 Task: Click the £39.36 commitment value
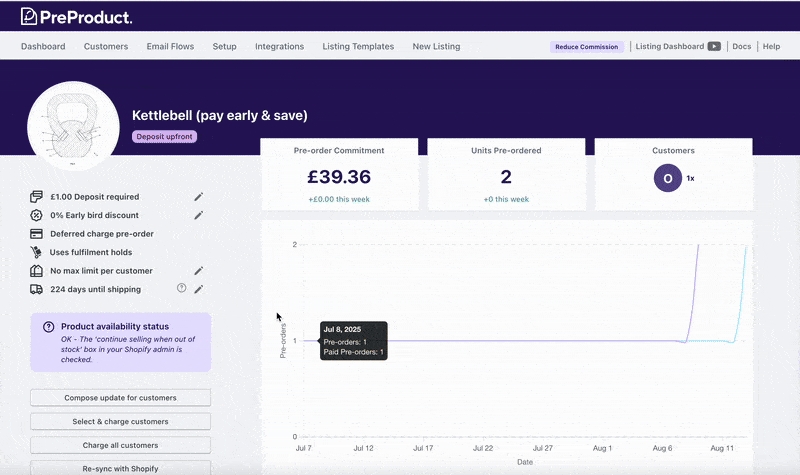click(x=339, y=177)
